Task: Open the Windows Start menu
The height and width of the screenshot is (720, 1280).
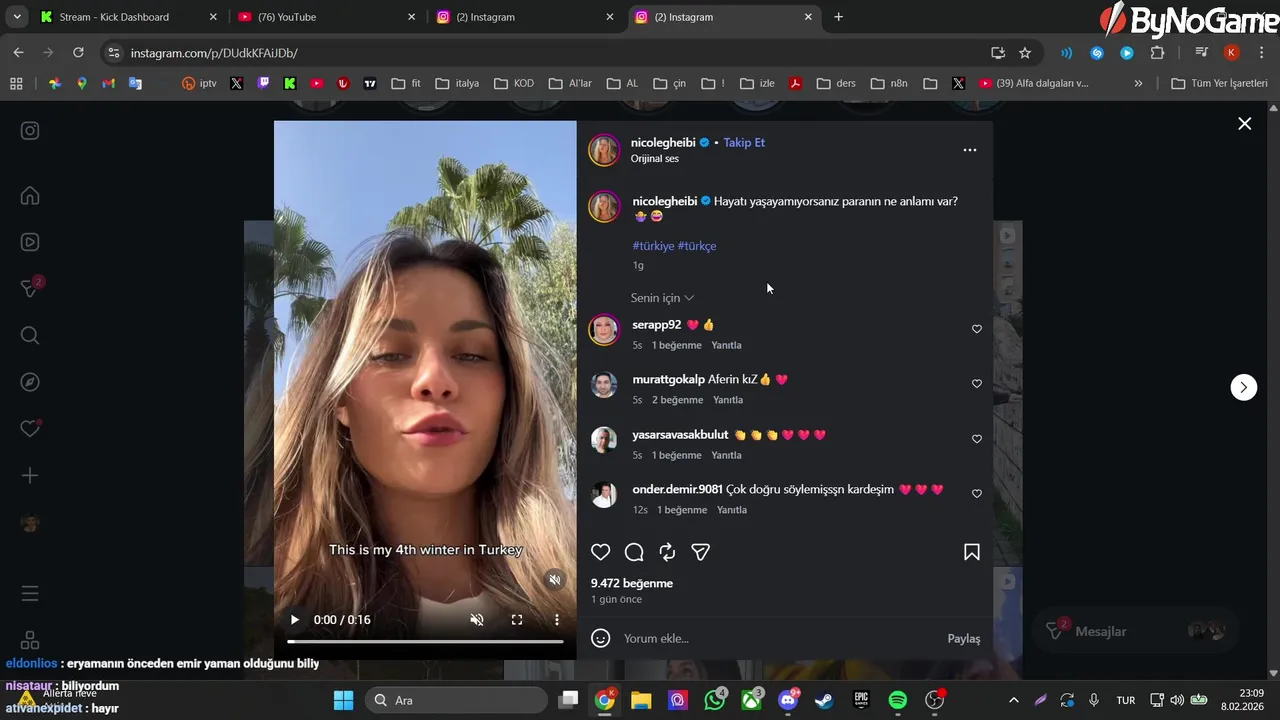Action: [343, 700]
